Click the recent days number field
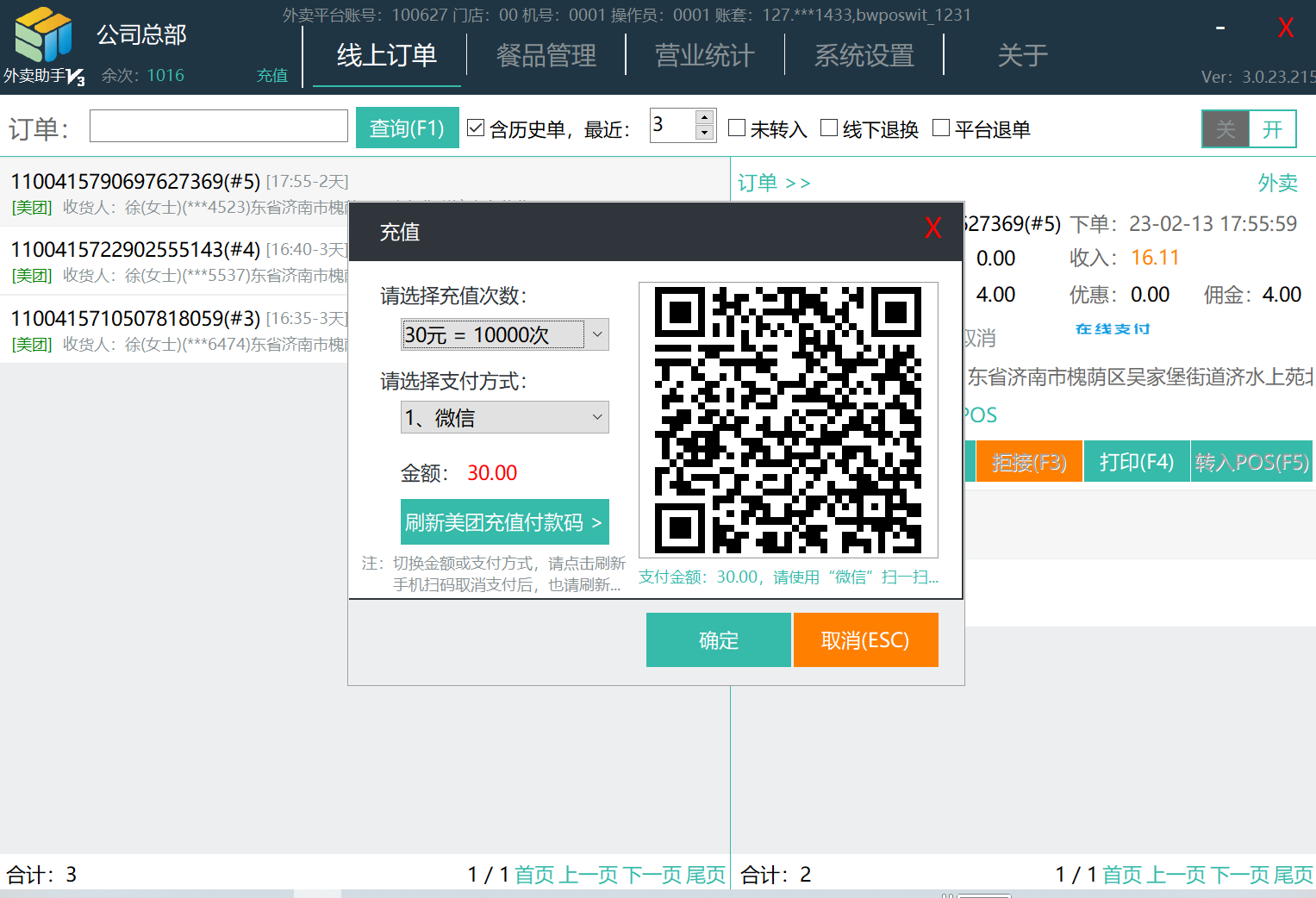 (671, 126)
